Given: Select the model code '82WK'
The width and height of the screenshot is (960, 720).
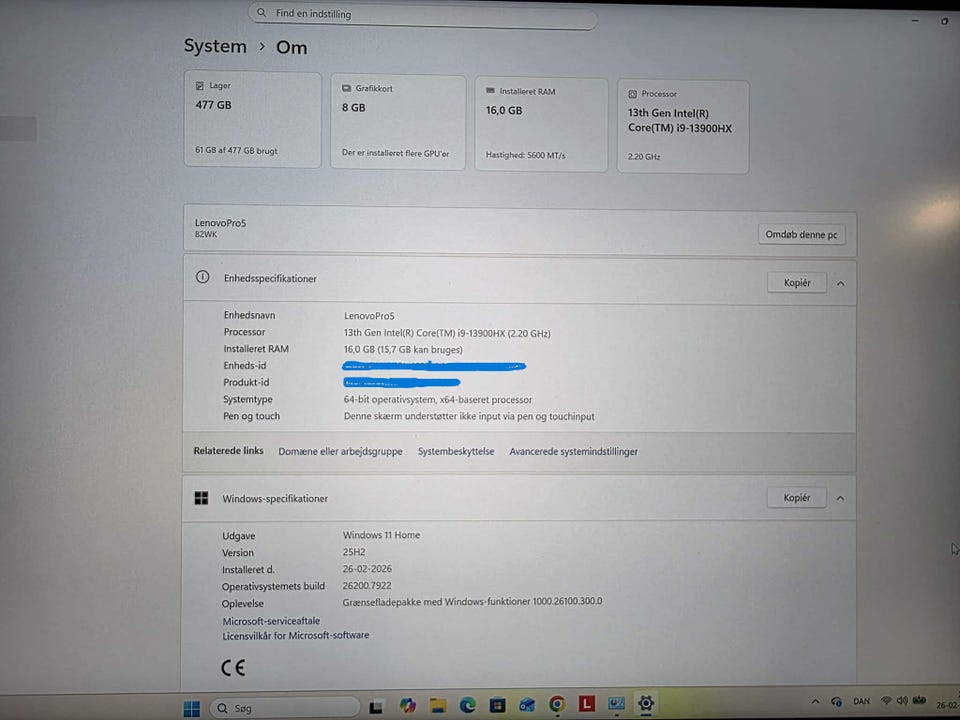Looking at the screenshot, I should pyautogui.click(x=206, y=234).
